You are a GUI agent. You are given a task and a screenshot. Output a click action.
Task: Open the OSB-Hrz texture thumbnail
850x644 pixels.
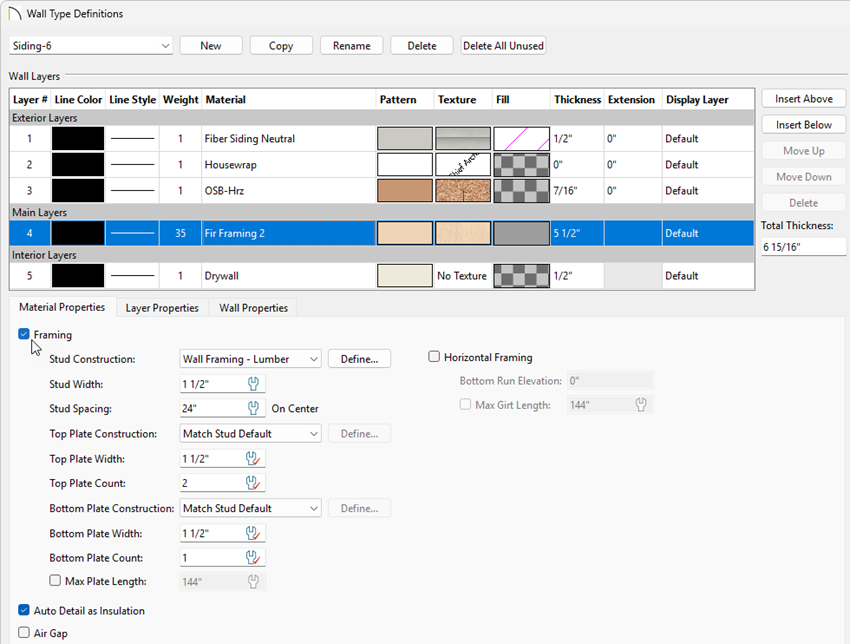click(x=463, y=191)
